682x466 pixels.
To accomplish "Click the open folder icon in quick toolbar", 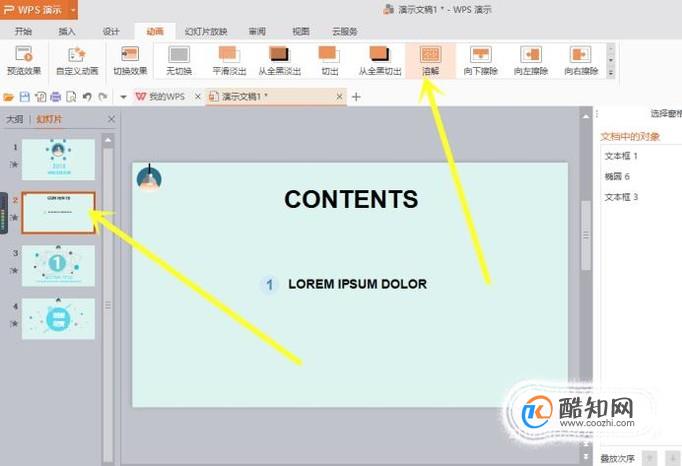I will click(9, 97).
